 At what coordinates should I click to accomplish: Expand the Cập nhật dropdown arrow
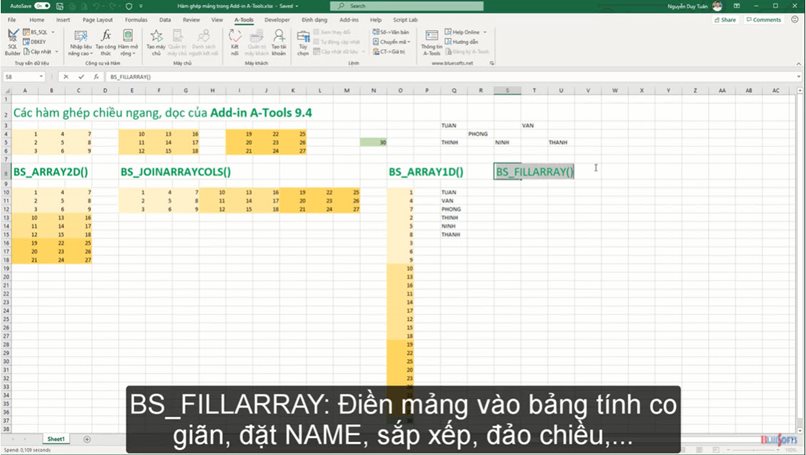coord(57,51)
